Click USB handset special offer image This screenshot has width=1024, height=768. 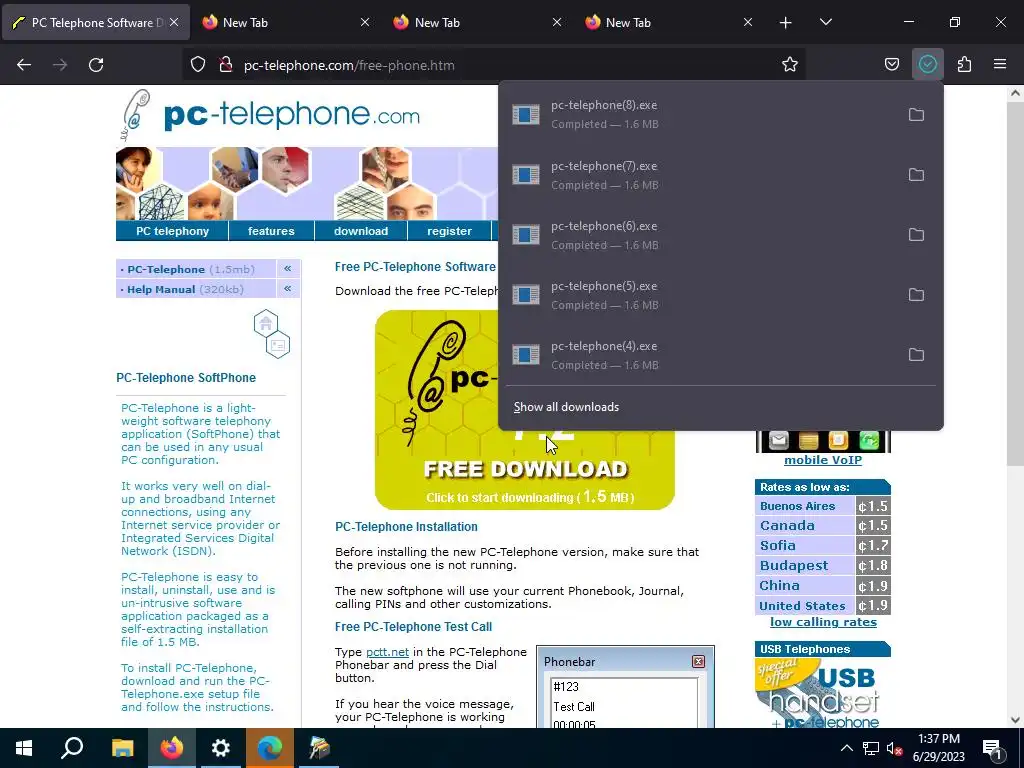pyautogui.click(x=823, y=693)
